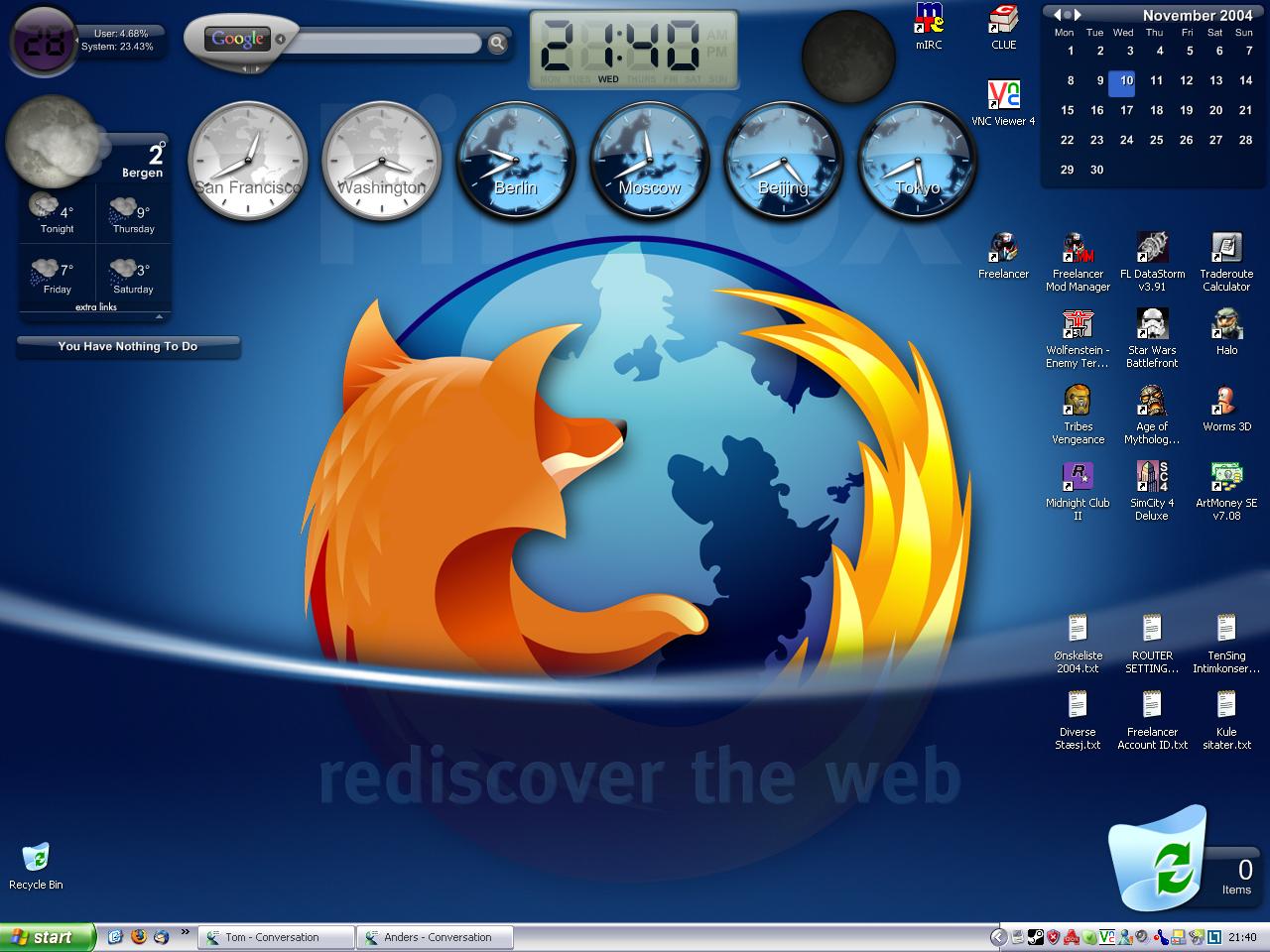Select Age of Mythology icon
Viewport: 1270px width, 952px height.
pyautogui.click(x=1152, y=415)
